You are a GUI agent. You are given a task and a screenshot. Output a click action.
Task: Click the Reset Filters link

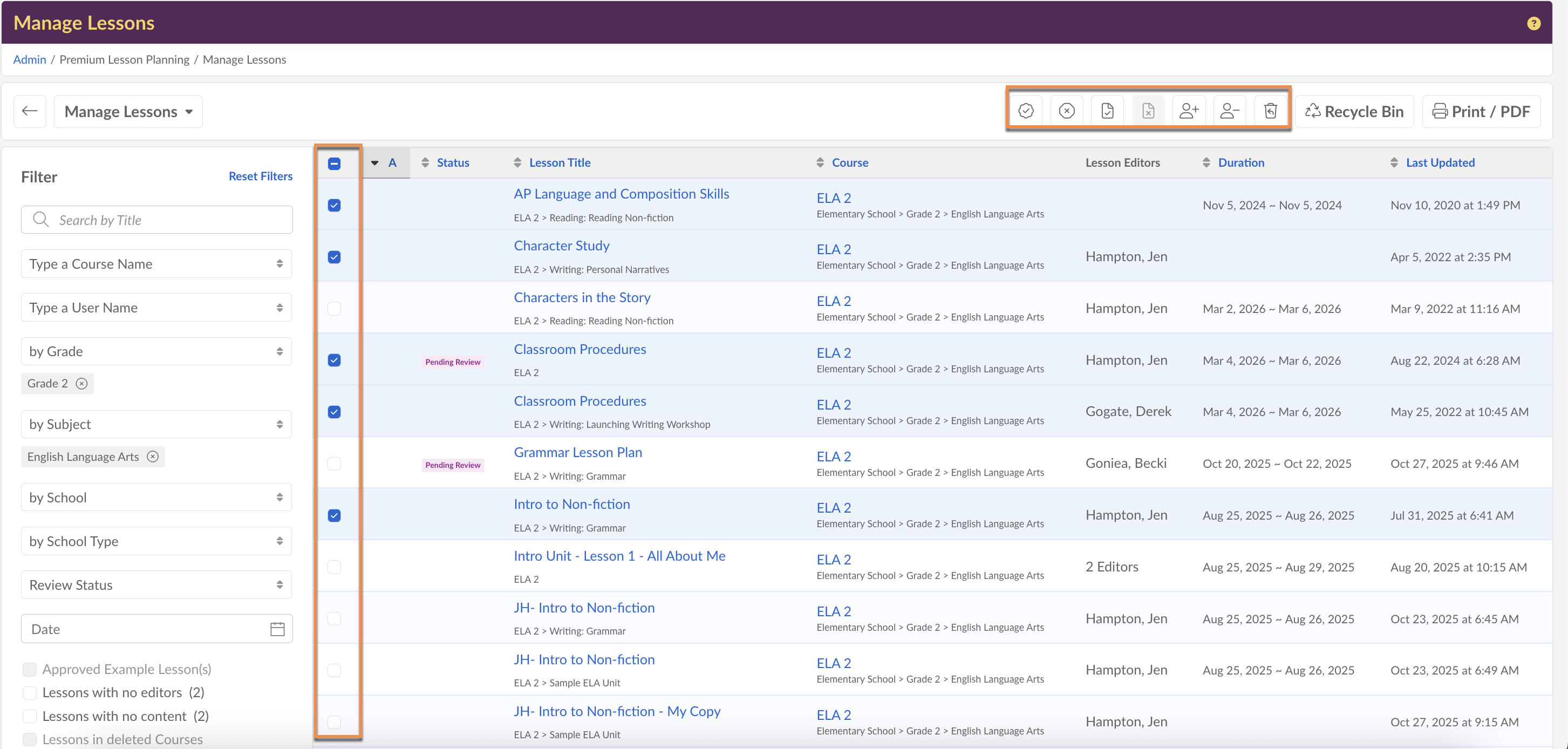pos(261,176)
